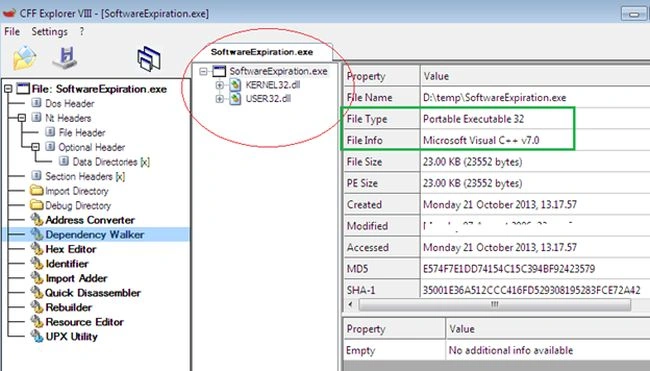Image resolution: width=650 pixels, height=371 pixels.
Task: Collapse the File: SoftwareExpiration.exe root node
Action: (8, 89)
